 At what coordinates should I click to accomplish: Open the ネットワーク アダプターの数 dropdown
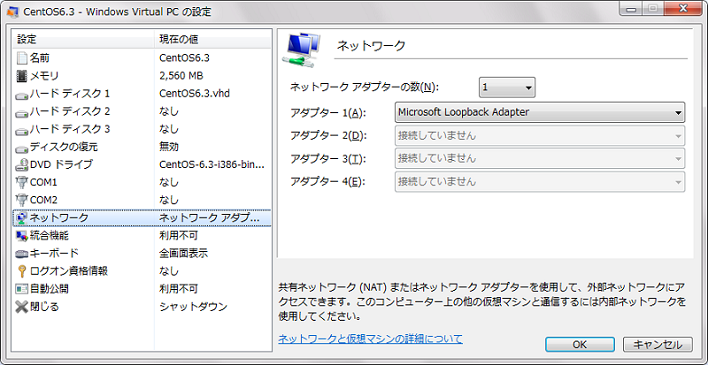click(507, 88)
